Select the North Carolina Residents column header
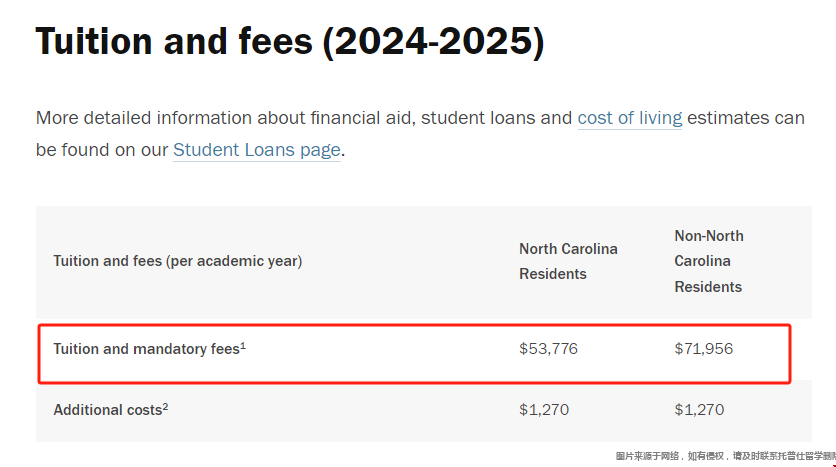The width and height of the screenshot is (836, 467). click(568, 261)
